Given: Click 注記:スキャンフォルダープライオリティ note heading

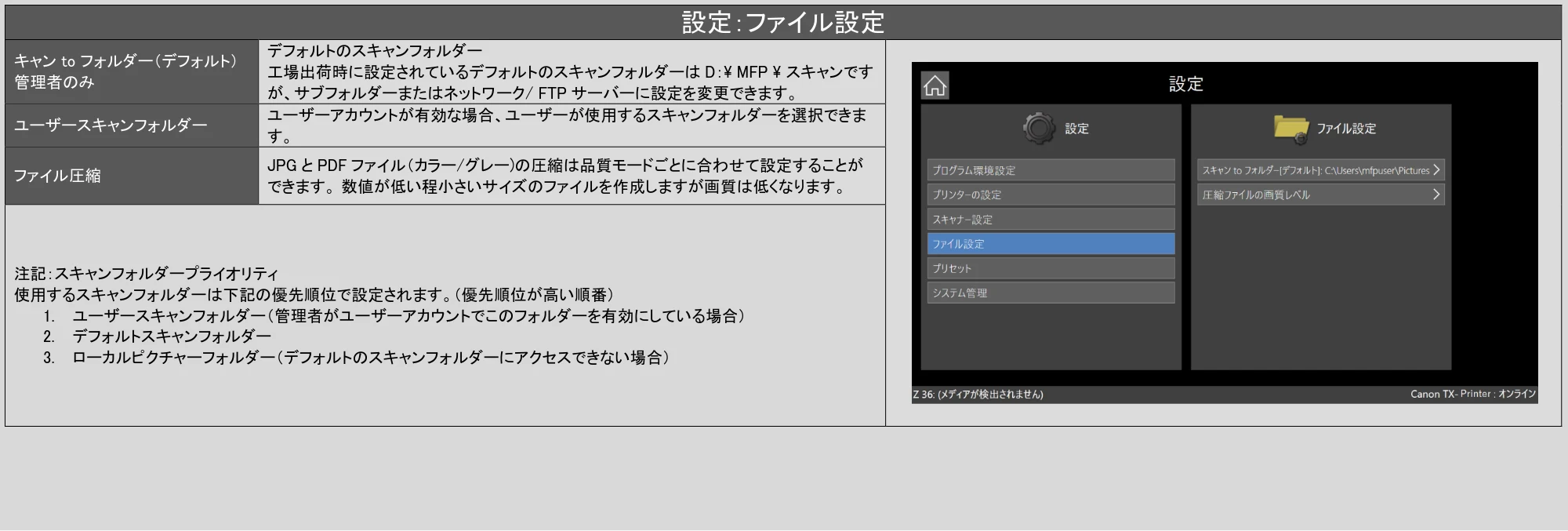Looking at the screenshot, I should (146, 274).
